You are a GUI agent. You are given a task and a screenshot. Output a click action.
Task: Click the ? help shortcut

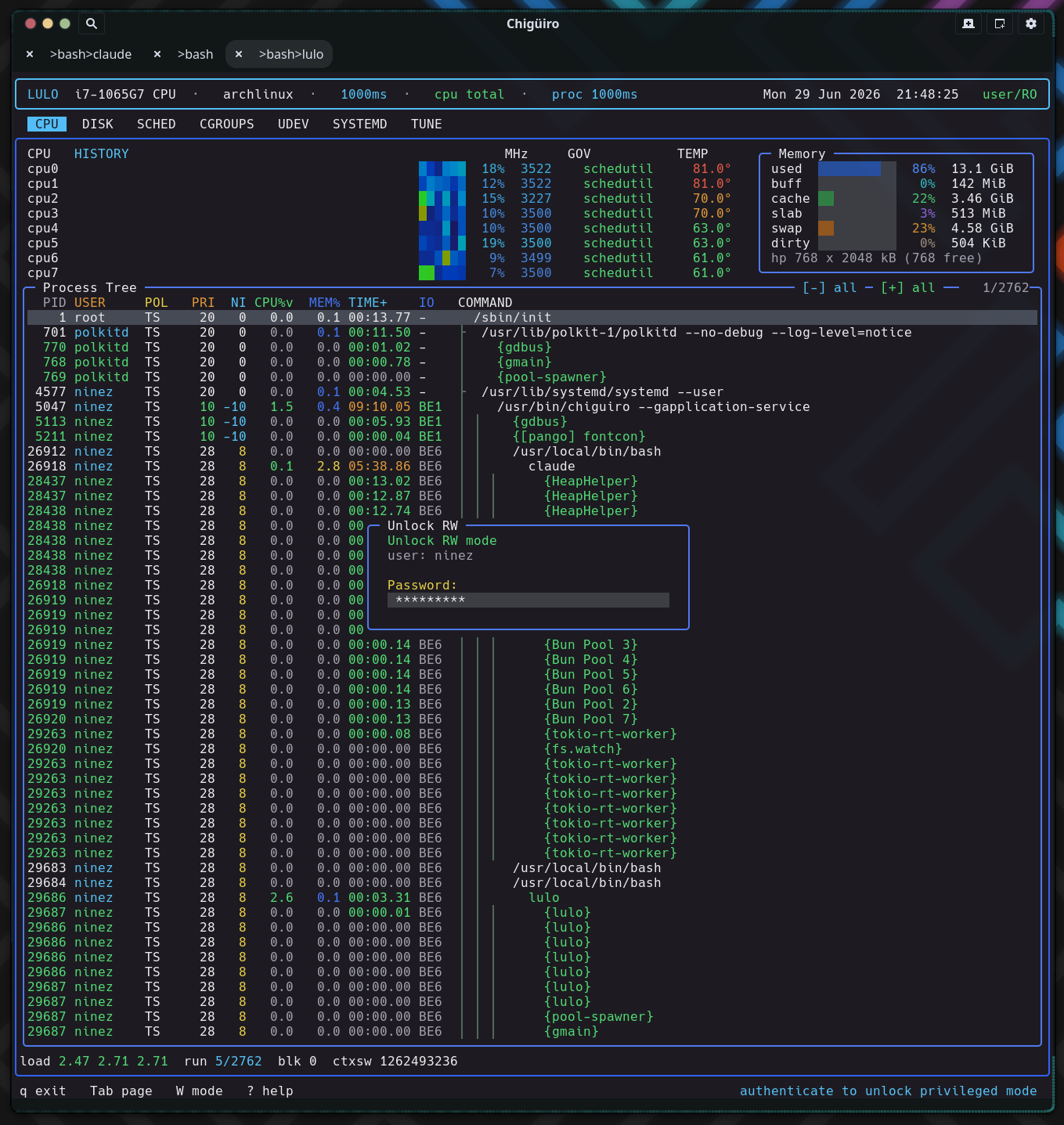[x=270, y=1091]
